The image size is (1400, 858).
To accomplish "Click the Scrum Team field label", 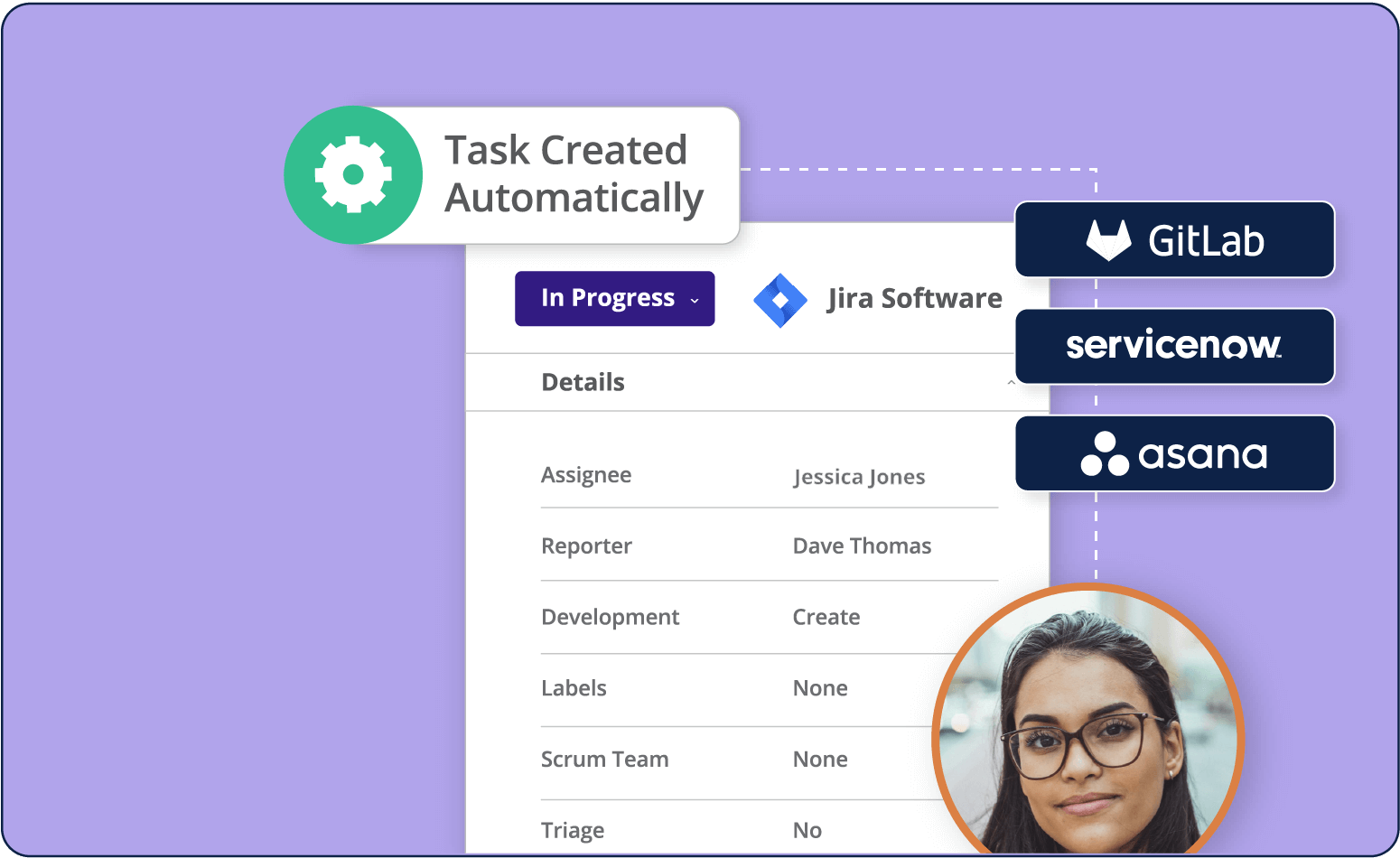I will pos(604,760).
